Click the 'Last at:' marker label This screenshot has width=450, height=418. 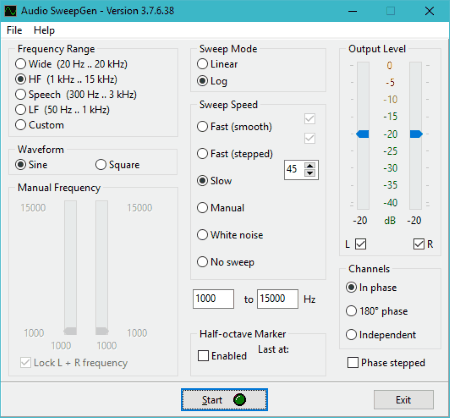point(273,349)
